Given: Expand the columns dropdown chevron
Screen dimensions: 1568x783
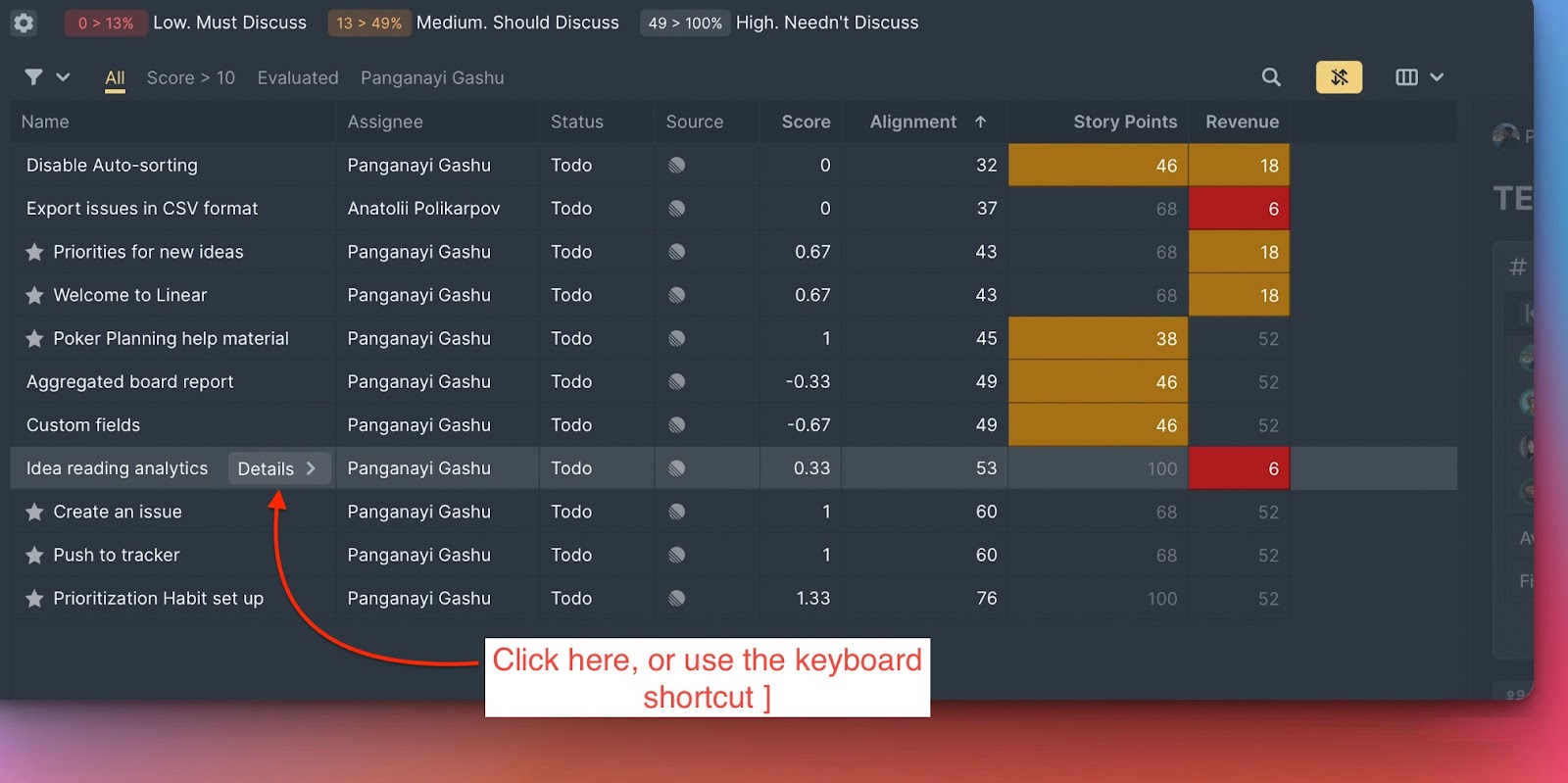Looking at the screenshot, I should pyautogui.click(x=1437, y=77).
